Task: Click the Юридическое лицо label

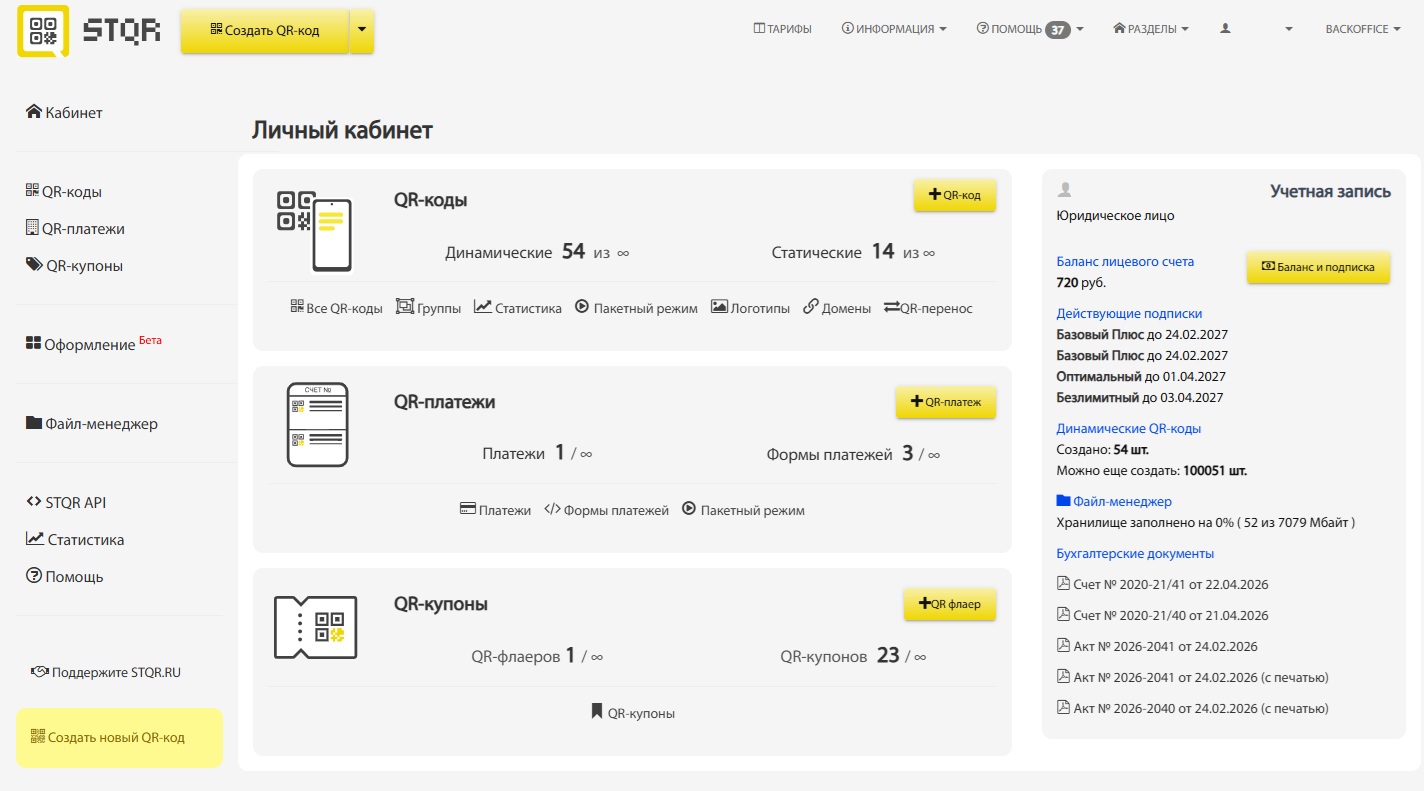Action: 1115,215
